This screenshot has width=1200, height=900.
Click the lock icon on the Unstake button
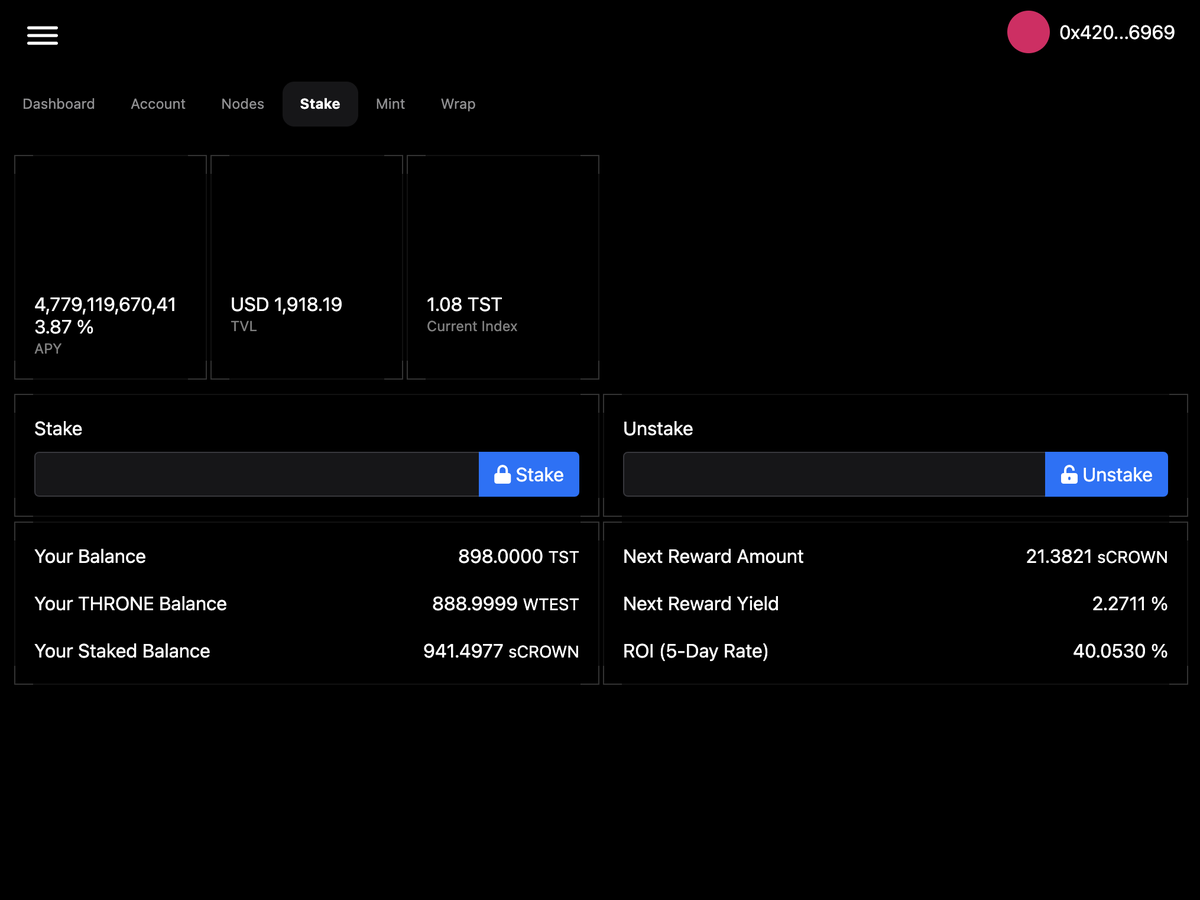[1069, 473]
